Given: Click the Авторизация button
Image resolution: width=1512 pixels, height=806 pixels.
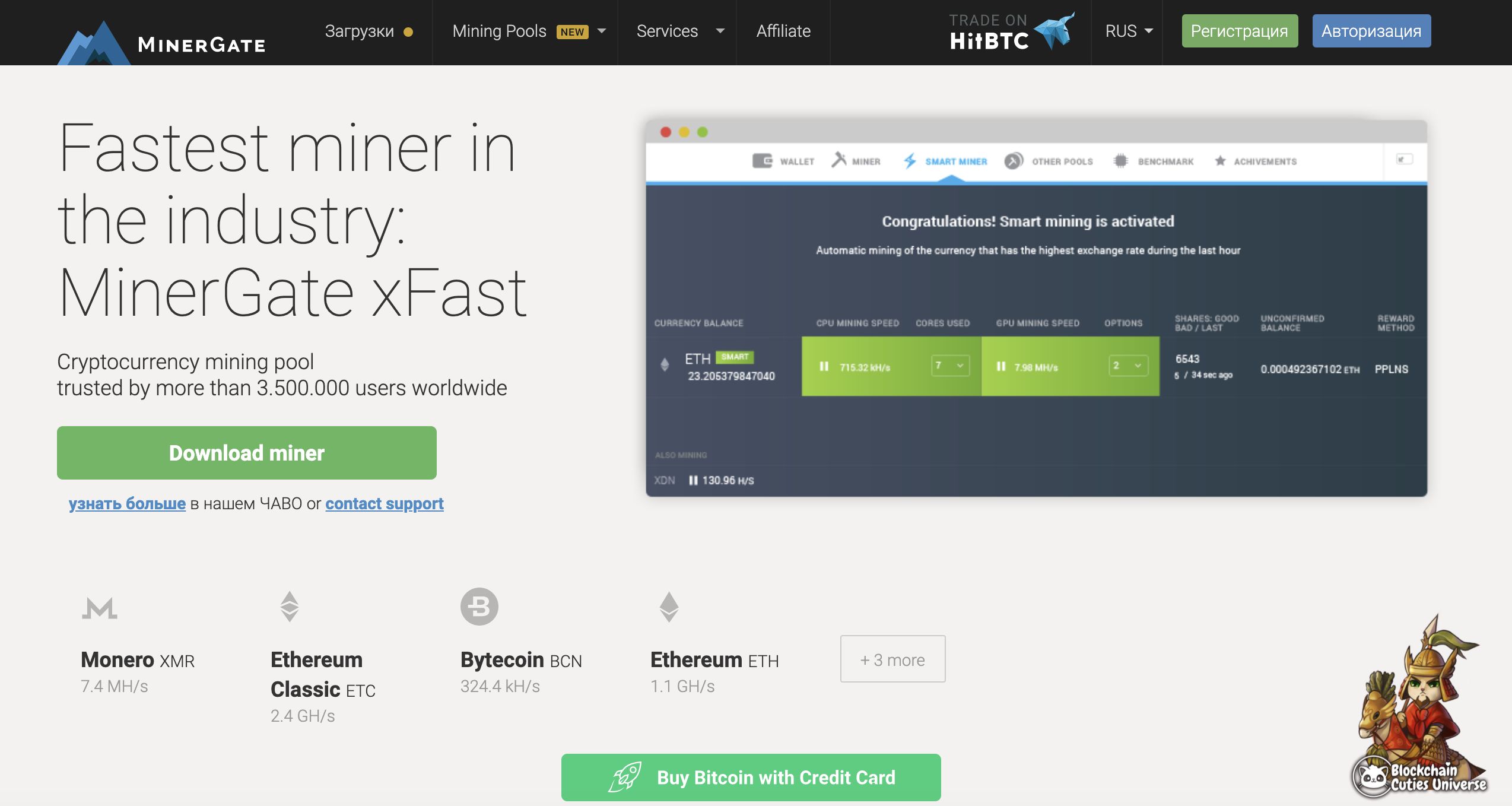Looking at the screenshot, I should pos(1371,31).
